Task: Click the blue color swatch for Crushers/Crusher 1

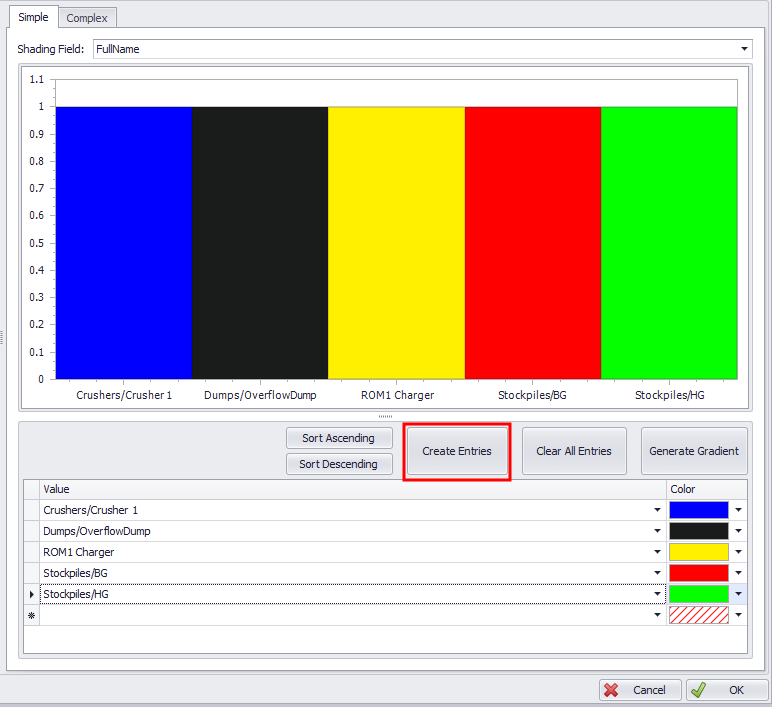Action: point(698,510)
